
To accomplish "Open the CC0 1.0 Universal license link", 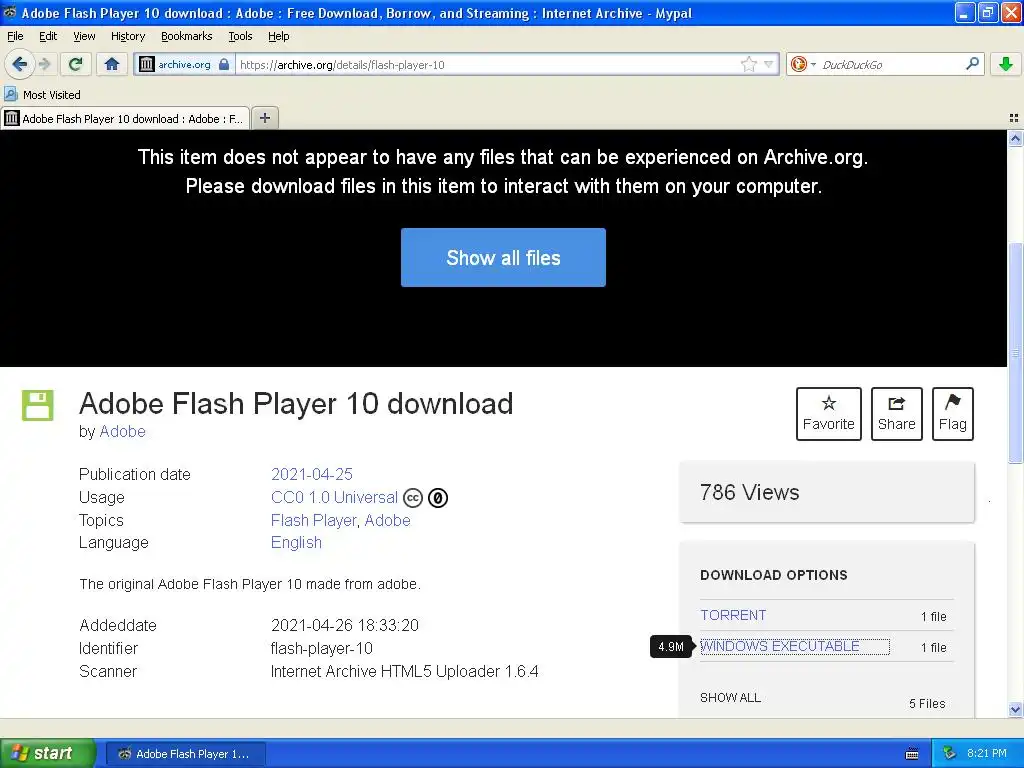I will coord(334,498).
